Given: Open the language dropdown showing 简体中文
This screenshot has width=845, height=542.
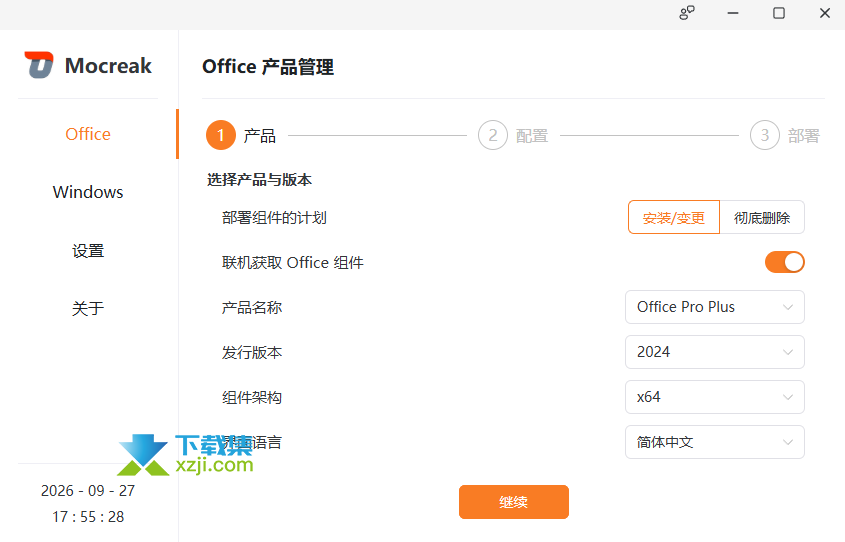Looking at the screenshot, I should (715, 442).
